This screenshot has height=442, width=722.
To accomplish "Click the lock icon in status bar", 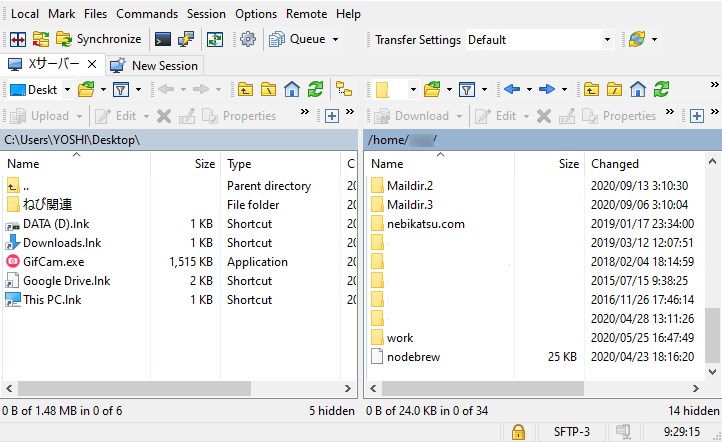I will pos(518,432).
